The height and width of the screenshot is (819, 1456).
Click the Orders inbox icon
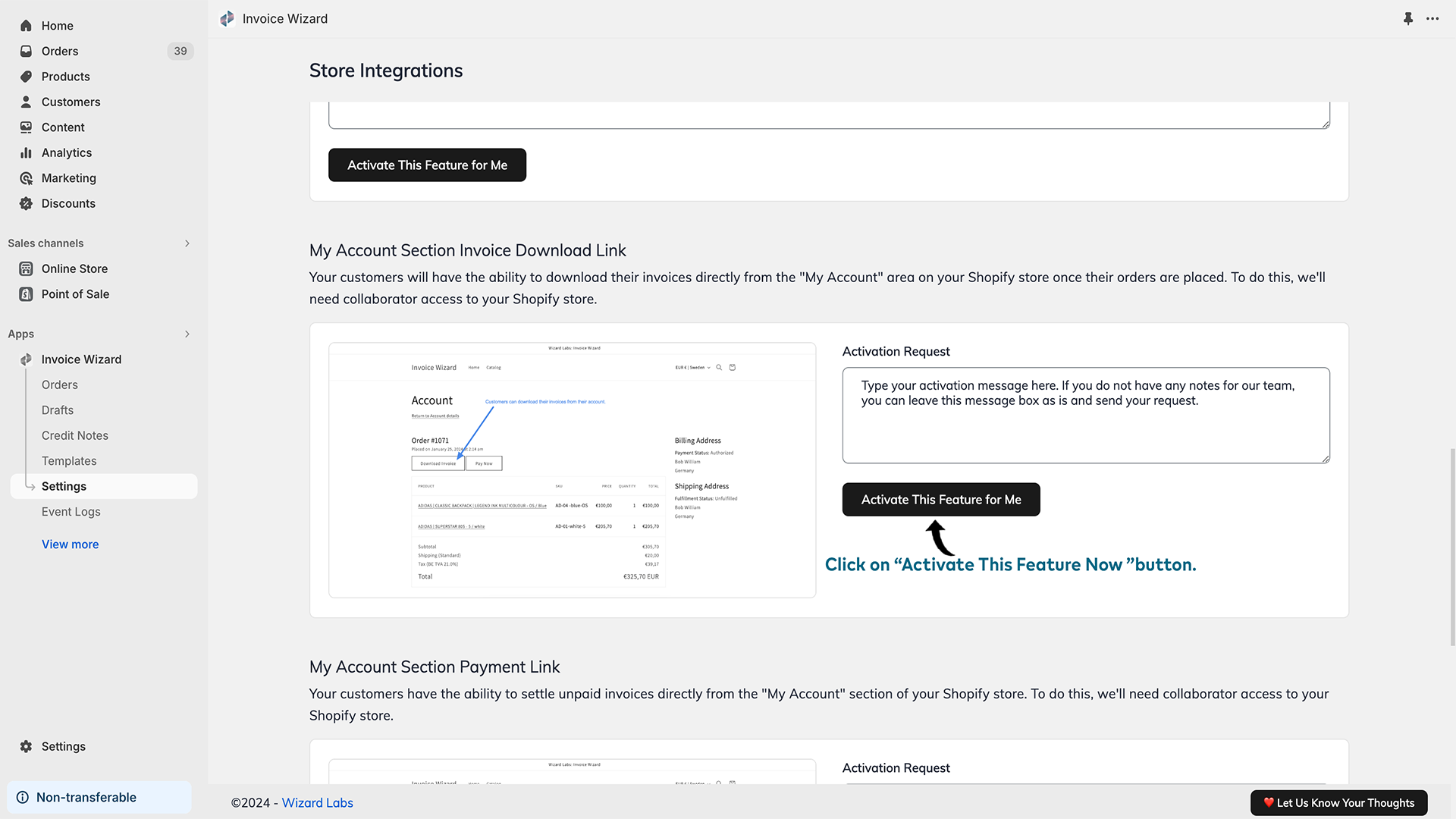coord(26,51)
